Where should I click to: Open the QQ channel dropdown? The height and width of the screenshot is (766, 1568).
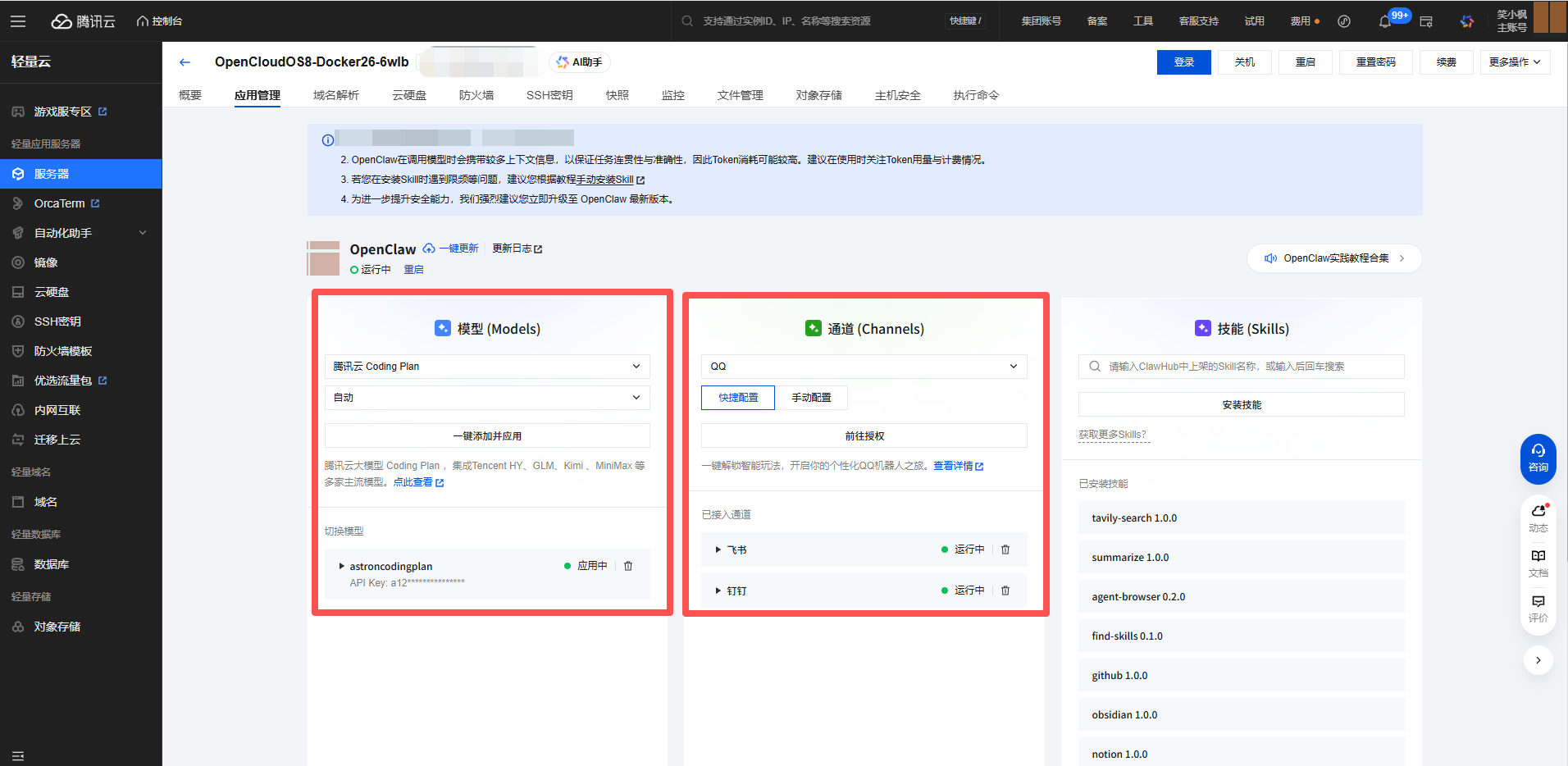click(x=864, y=367)
